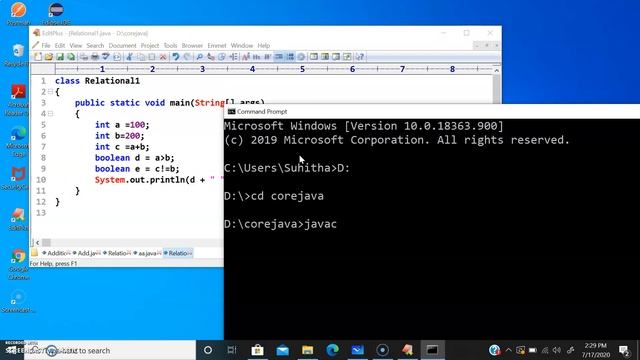Expand hidden system tray icons chevron
The width and height of the screenshot is (640, 360).
508,350
